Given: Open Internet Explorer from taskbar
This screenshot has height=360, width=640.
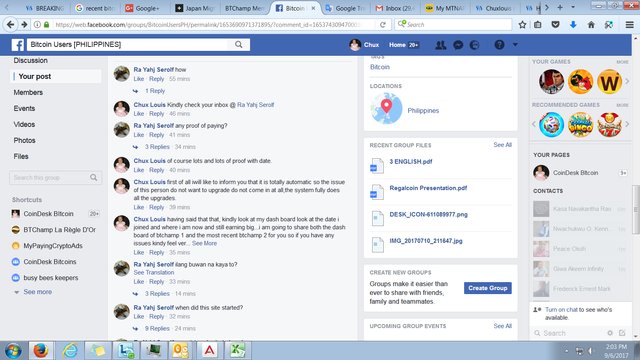Looking at the screenshot, I should pos(70,351).
